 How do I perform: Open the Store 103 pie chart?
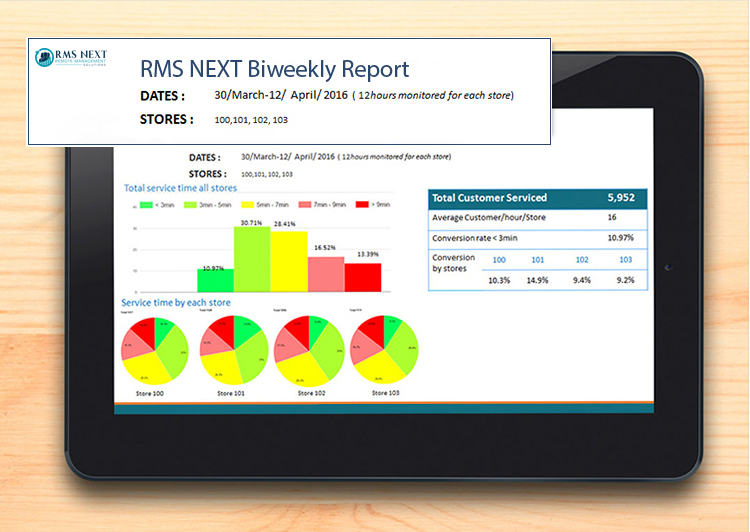(384, 349)
